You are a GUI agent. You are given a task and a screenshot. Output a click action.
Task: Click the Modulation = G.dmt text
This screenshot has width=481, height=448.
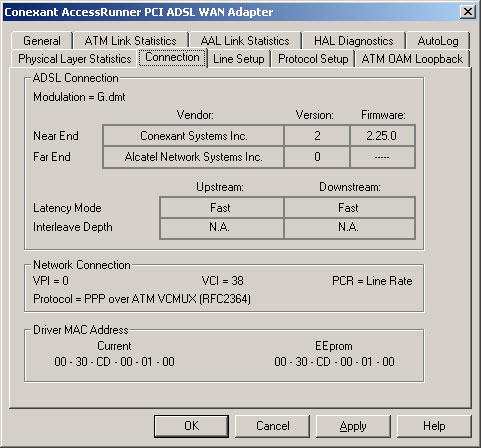point(79,97)
